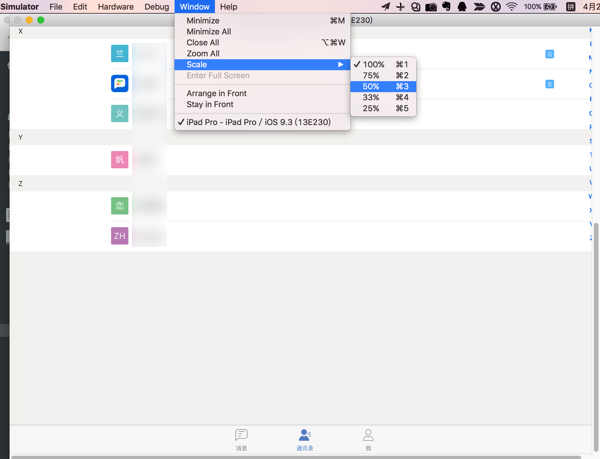This screenshot has height=459, width=600.
Task: Click the Z section header
Action: pos(301,184)
